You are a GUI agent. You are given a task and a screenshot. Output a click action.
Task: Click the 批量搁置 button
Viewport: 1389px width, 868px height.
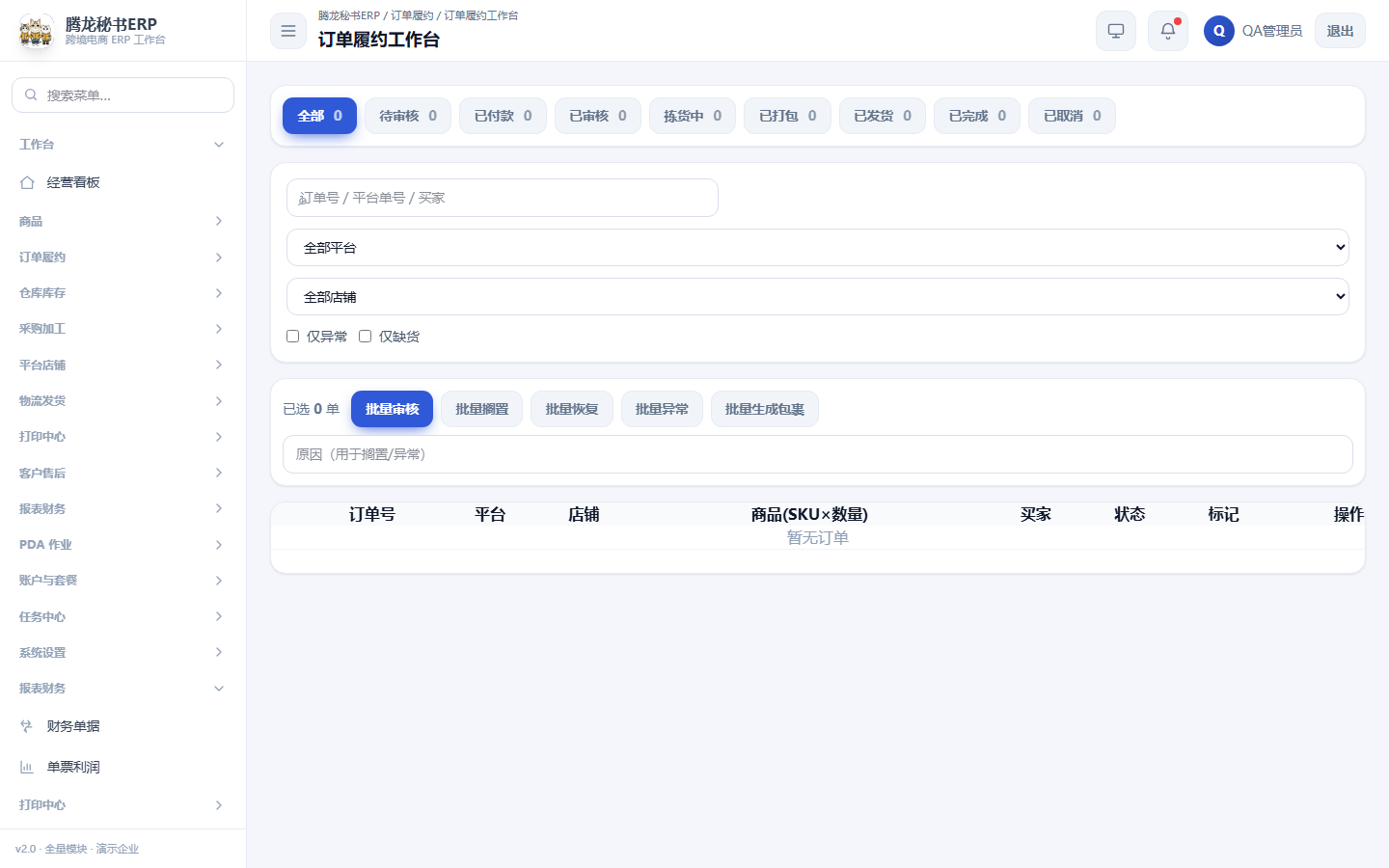[481, 409]
